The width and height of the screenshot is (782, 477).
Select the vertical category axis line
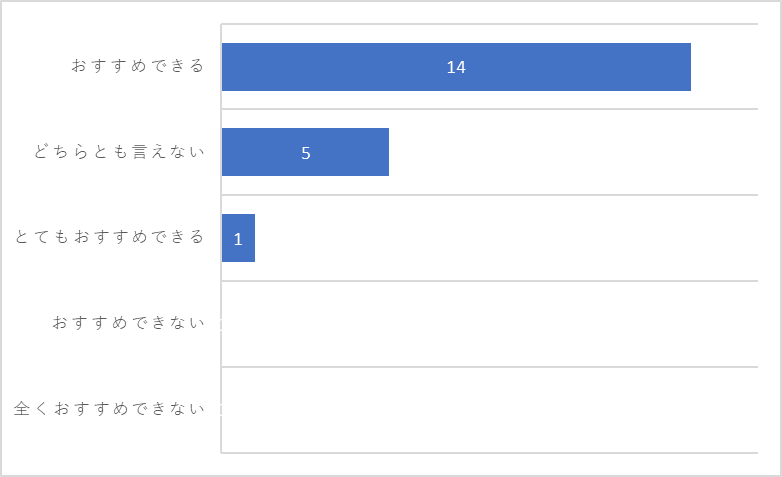click(x=221, y=238)
